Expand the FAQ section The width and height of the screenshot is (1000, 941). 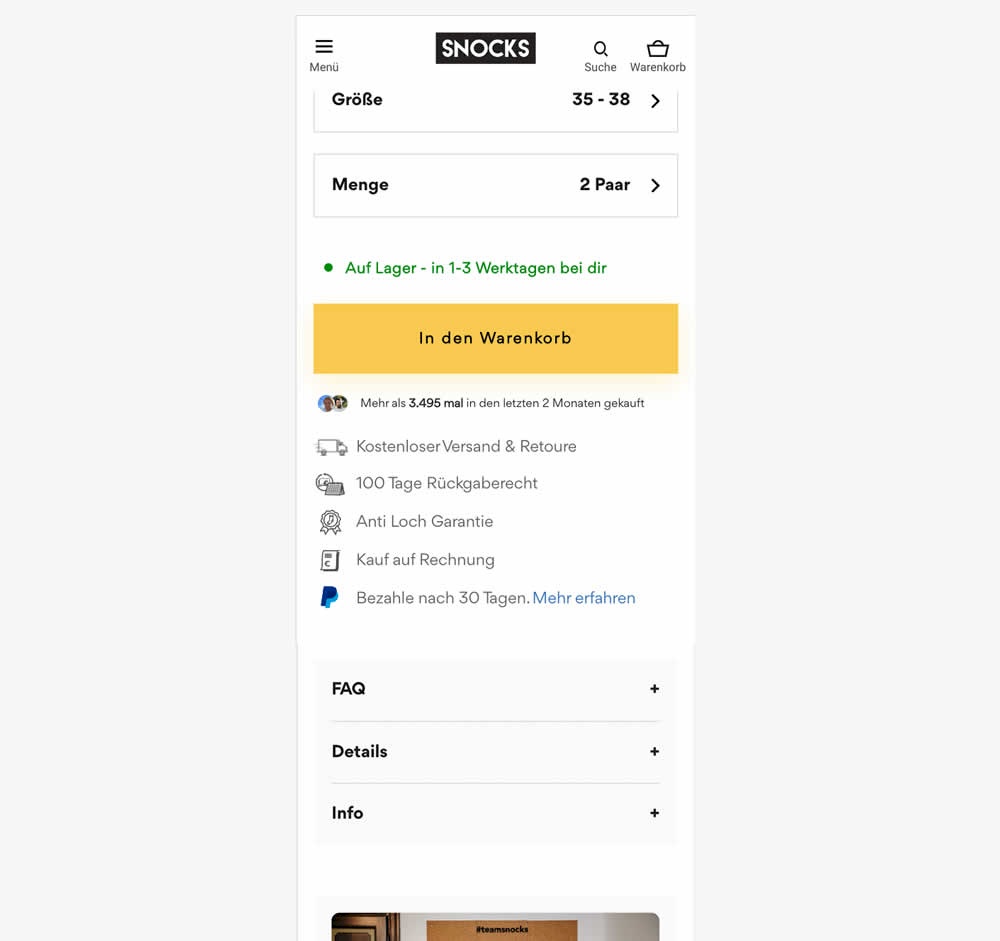pos(495,689)
